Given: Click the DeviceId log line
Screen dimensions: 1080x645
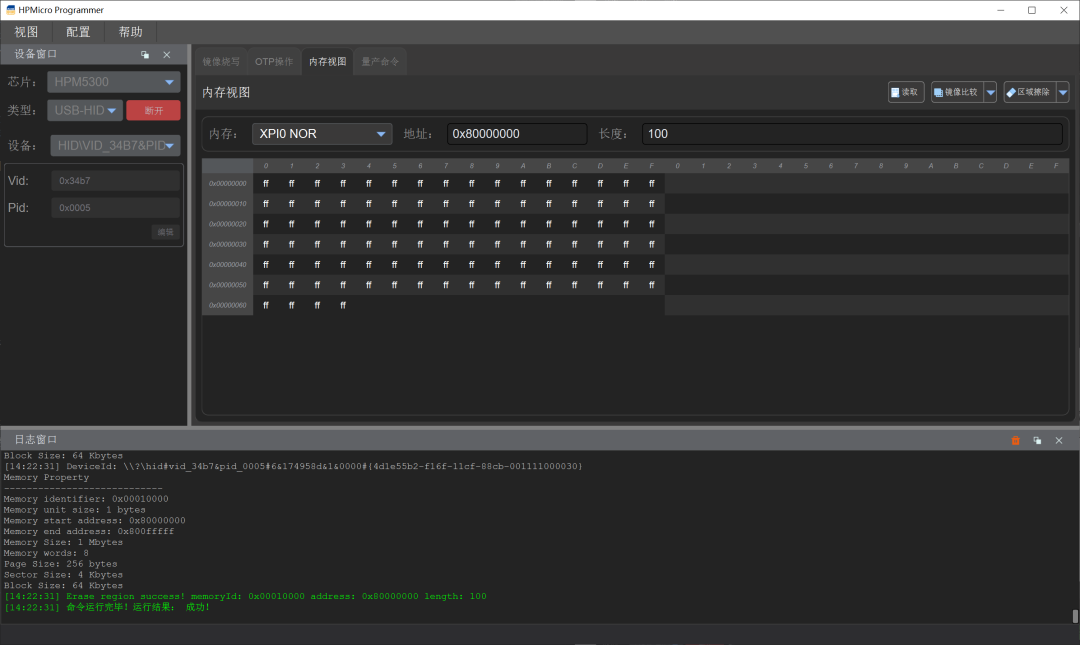Looking at the screenshot, I should pyautogui.click(x=293, y=467).
